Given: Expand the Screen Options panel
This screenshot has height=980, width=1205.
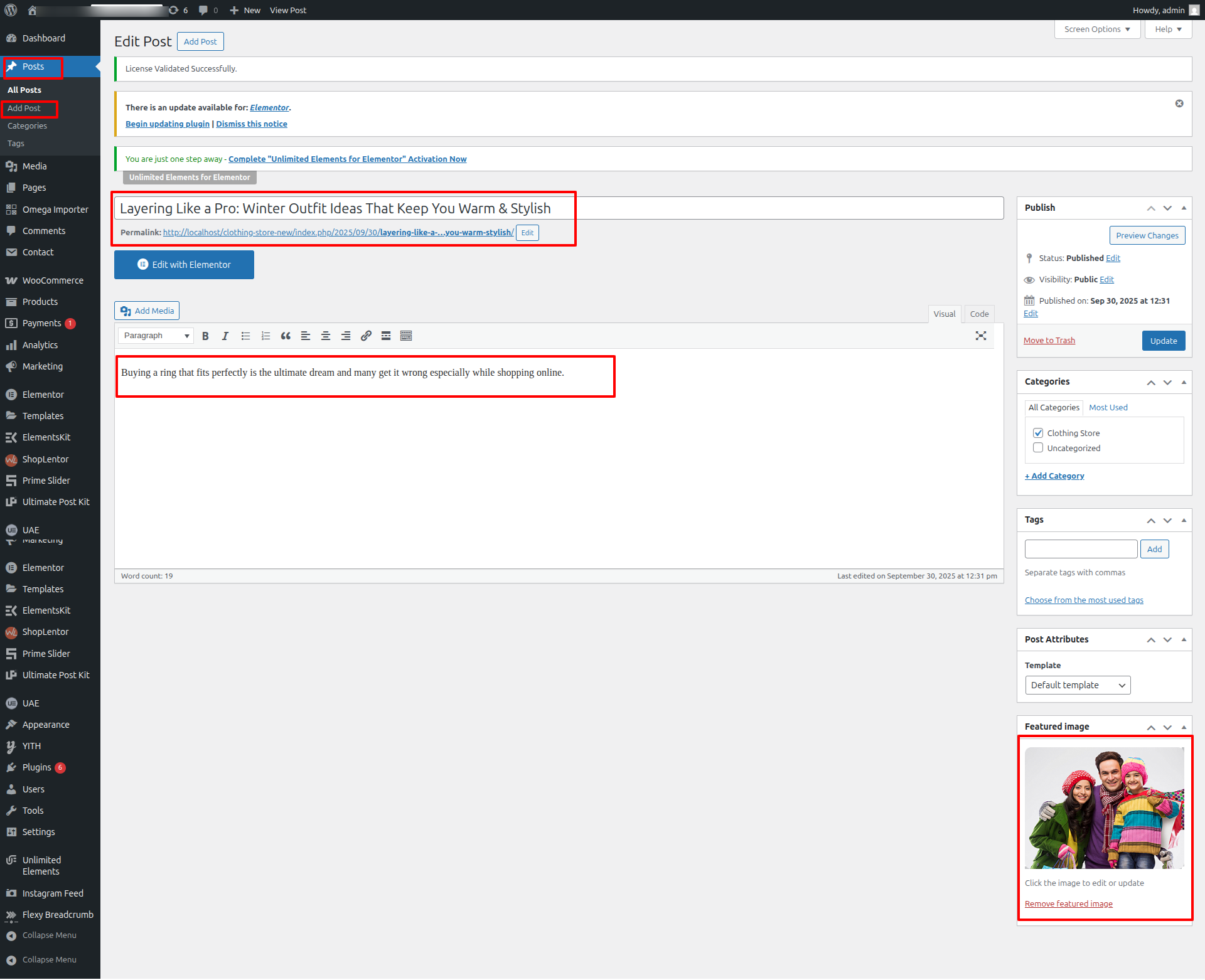Looking at the screenshot, I should pos(1097,29).
